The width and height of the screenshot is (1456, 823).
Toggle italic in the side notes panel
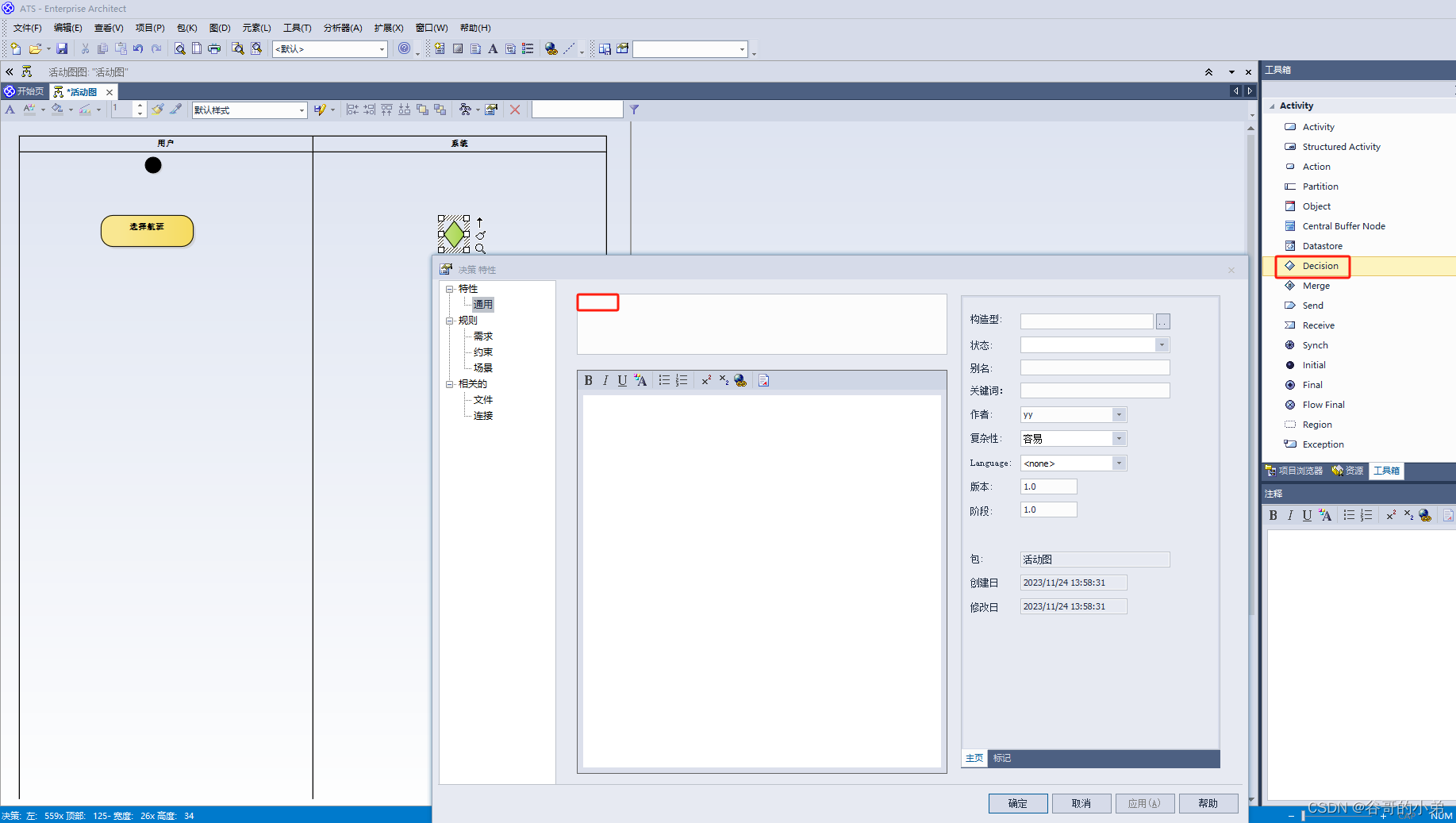pyautogui.click(x=1290, y=516)
